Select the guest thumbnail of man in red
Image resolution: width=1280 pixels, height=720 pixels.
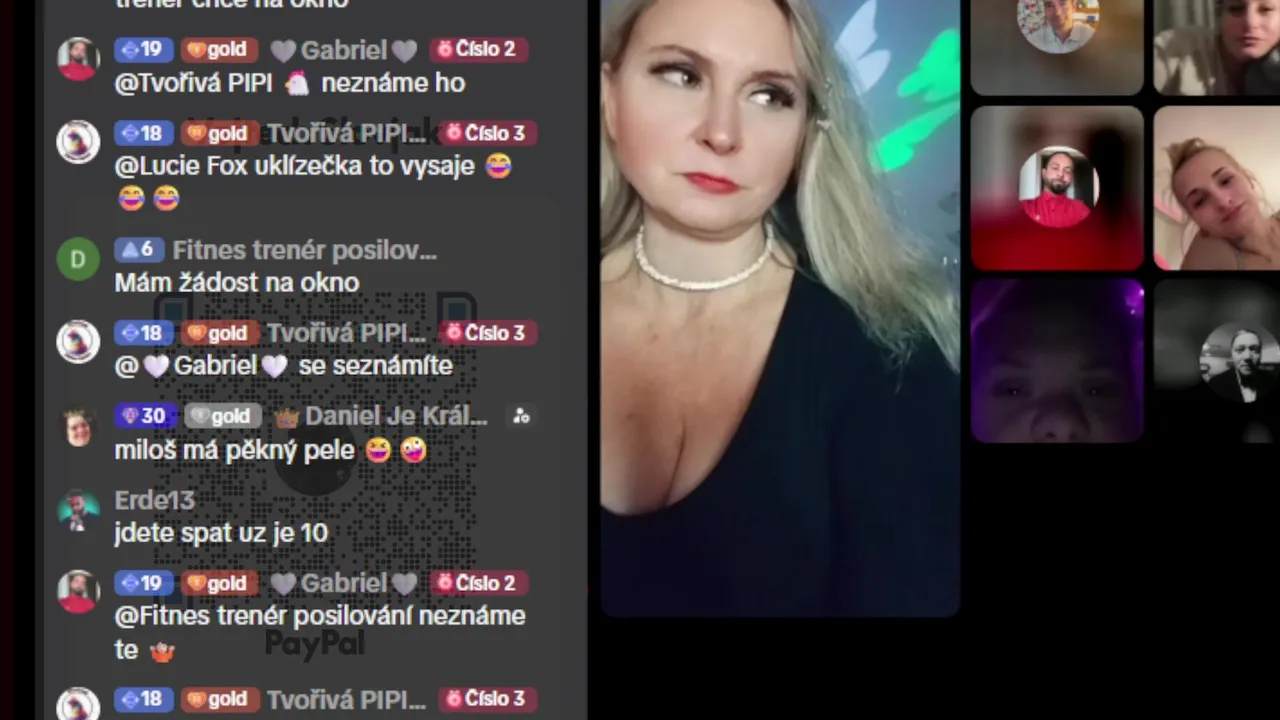[x=1057, y=188]
